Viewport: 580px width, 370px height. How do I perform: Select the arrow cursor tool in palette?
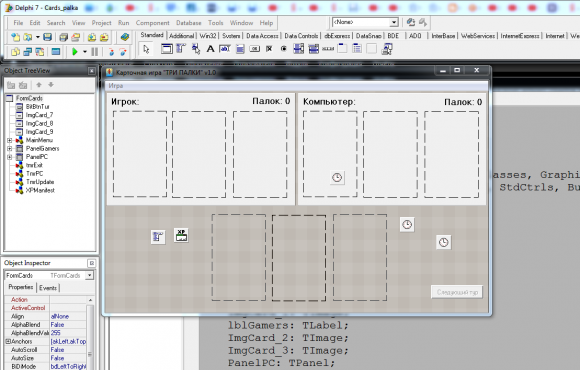146,49
